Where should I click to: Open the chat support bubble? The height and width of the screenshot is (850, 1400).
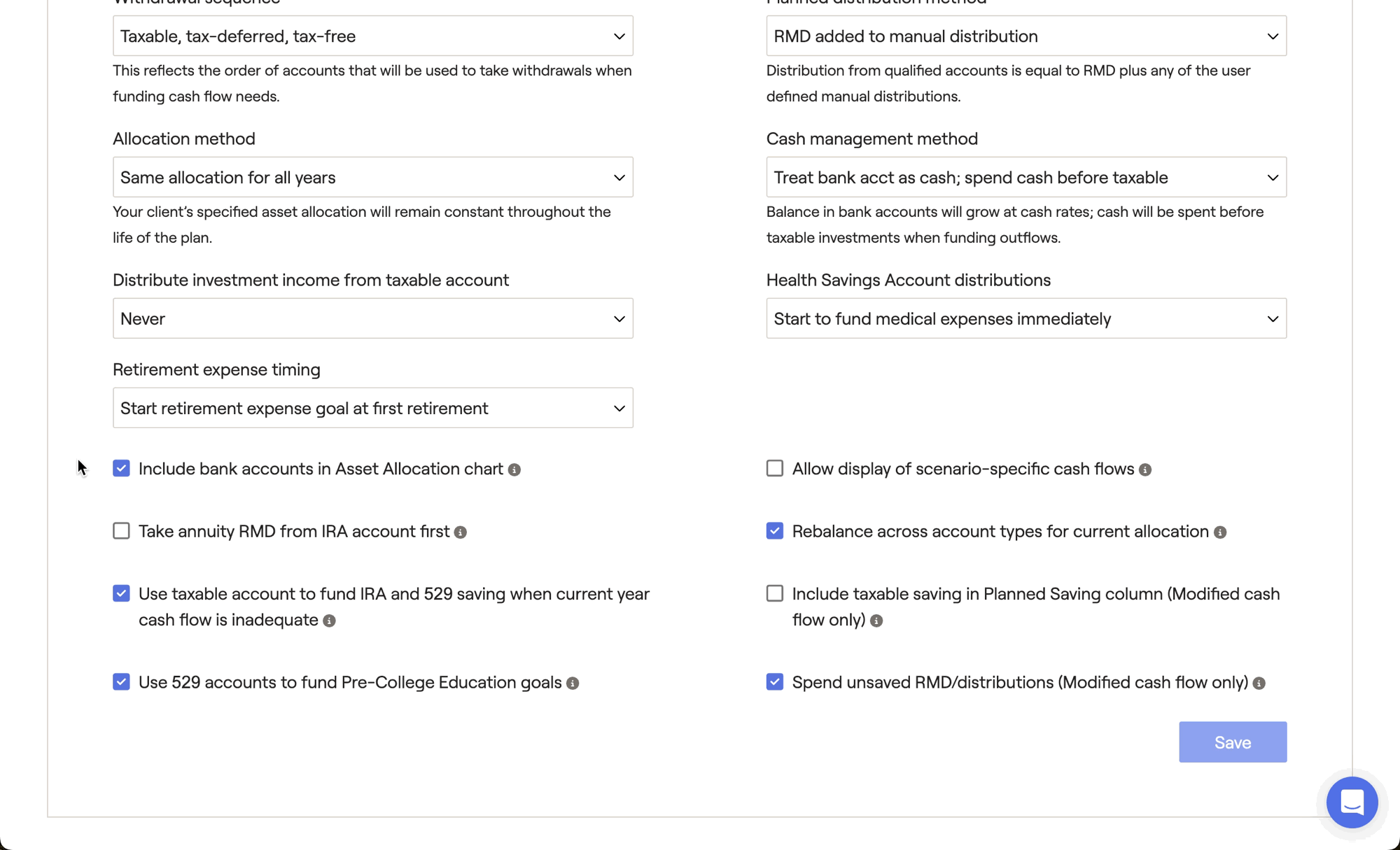(1352, 802)
